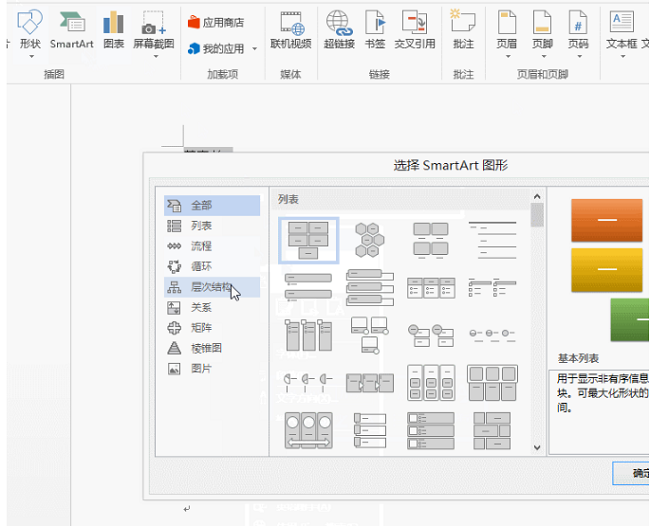
Task: Insert a 交叉引用 cross-reference
Action: pyautogui.click(x=415, y=30)
